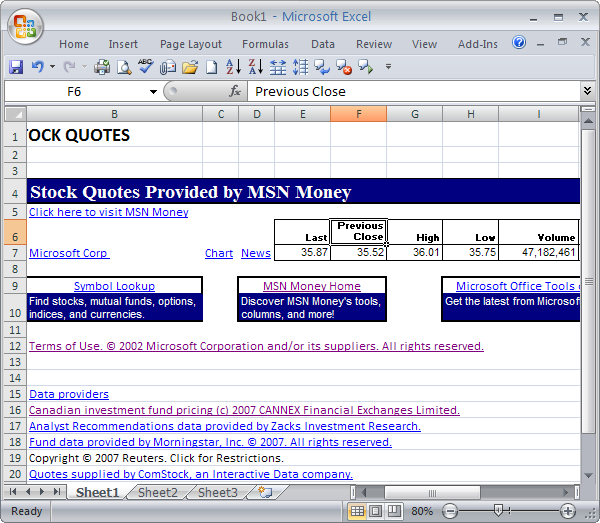600x523 pixels.
Task: Click the Microsoft Office Tools link
Action: tap(518, 286)
